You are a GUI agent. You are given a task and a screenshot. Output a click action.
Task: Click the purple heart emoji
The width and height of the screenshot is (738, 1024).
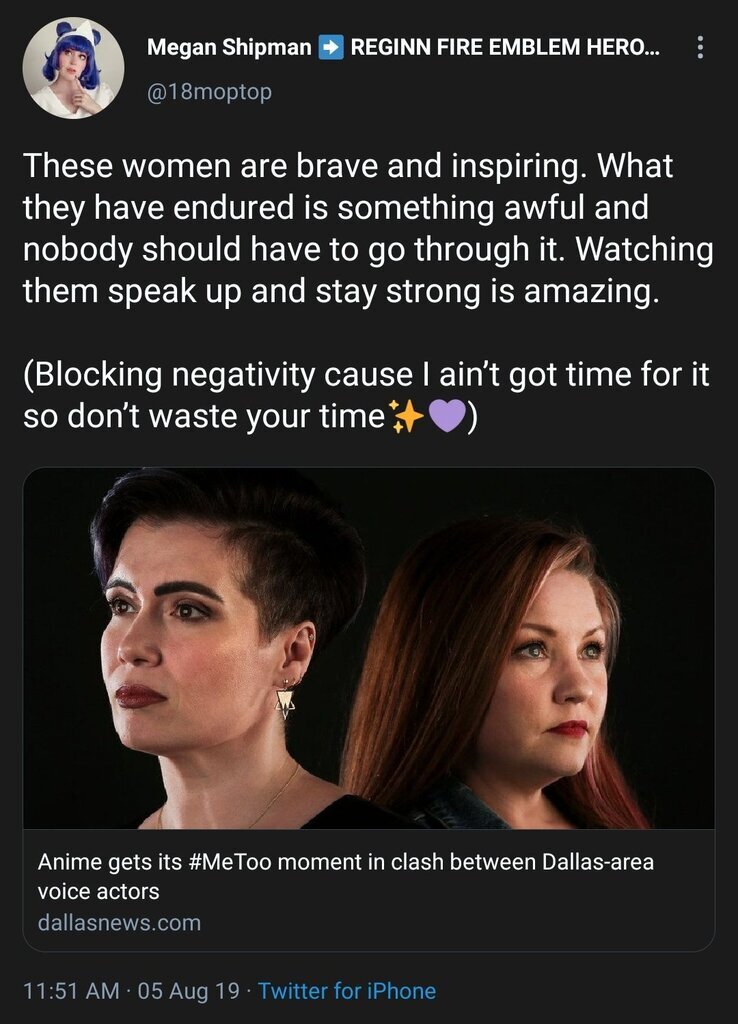(446, 417)
